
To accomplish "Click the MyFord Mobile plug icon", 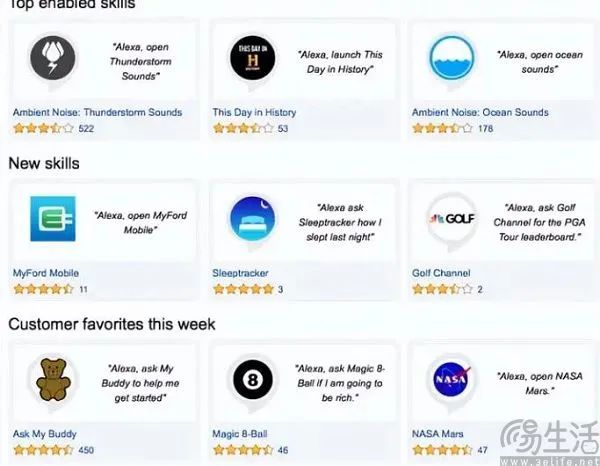I will click(53, 219).
